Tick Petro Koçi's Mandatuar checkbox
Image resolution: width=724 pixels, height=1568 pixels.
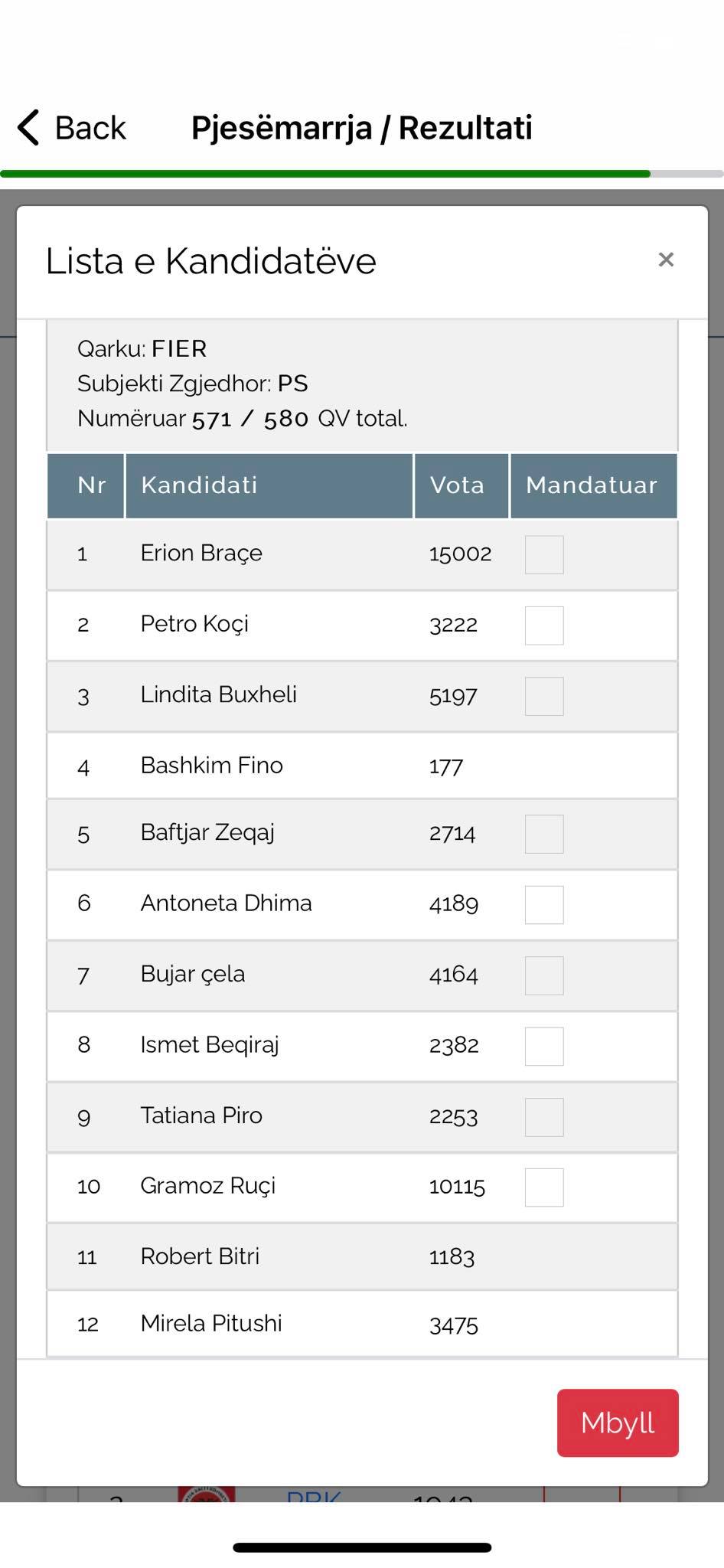click(x=544, y=626)
